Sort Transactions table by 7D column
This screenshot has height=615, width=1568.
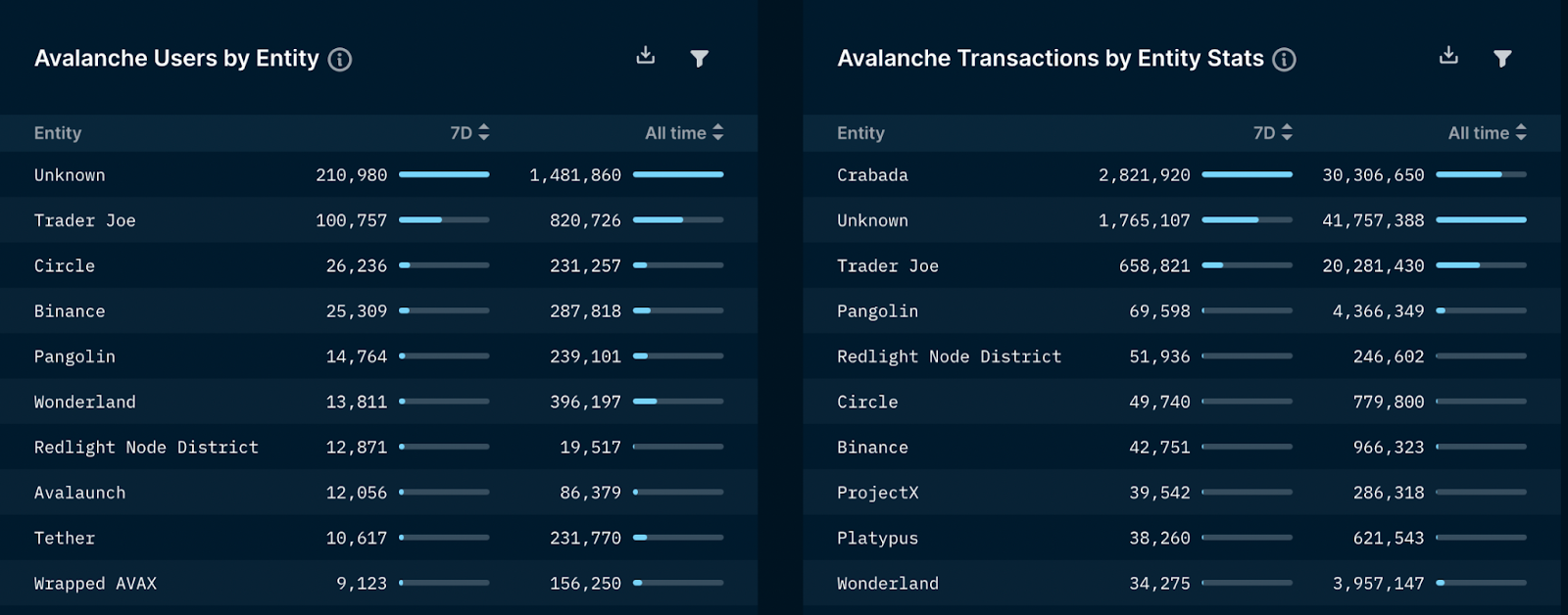1273,133
